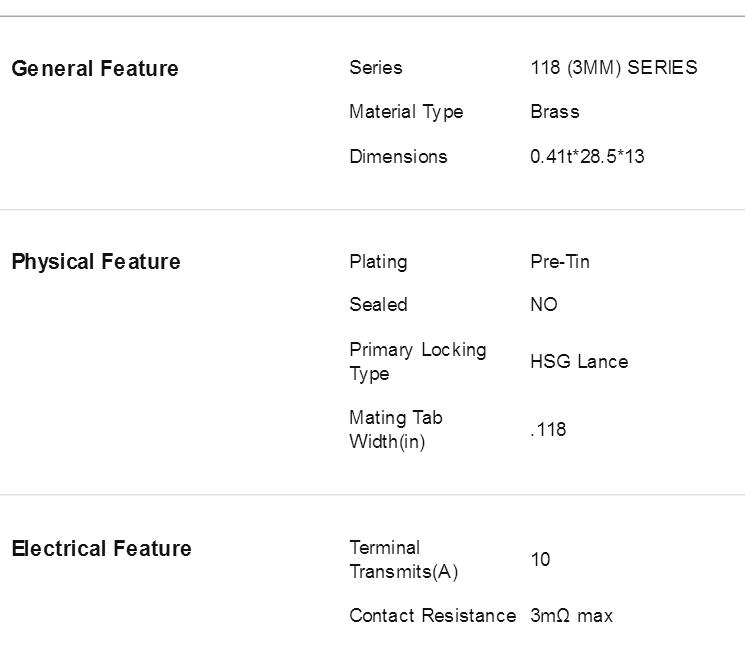Select the Physical Feature heading
The height and width of the screenshot is (648, 745).
pyautogui.click(x=96, y=262)
